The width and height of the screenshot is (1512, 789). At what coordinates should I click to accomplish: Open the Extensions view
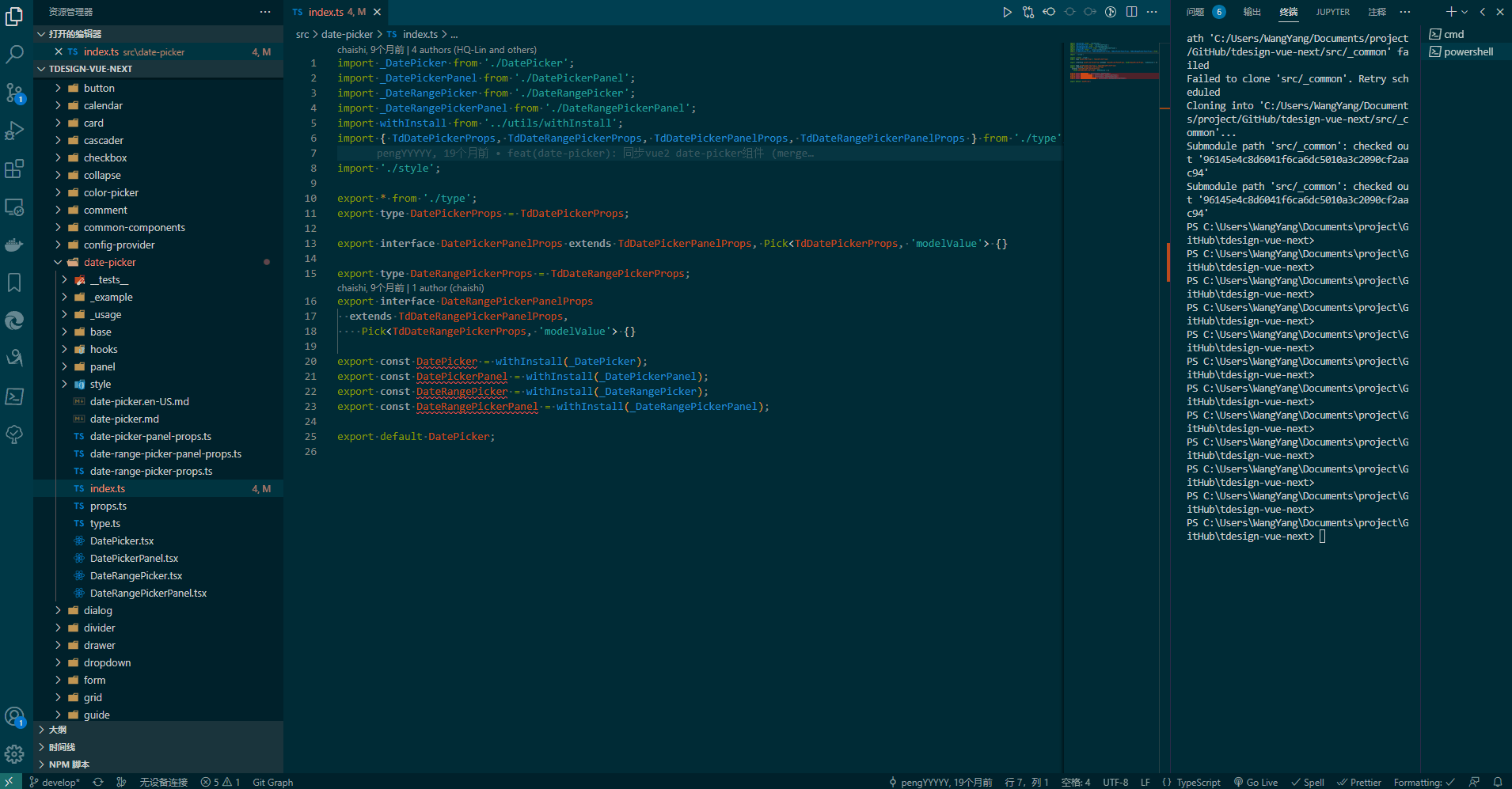click(x=14, y=169)
